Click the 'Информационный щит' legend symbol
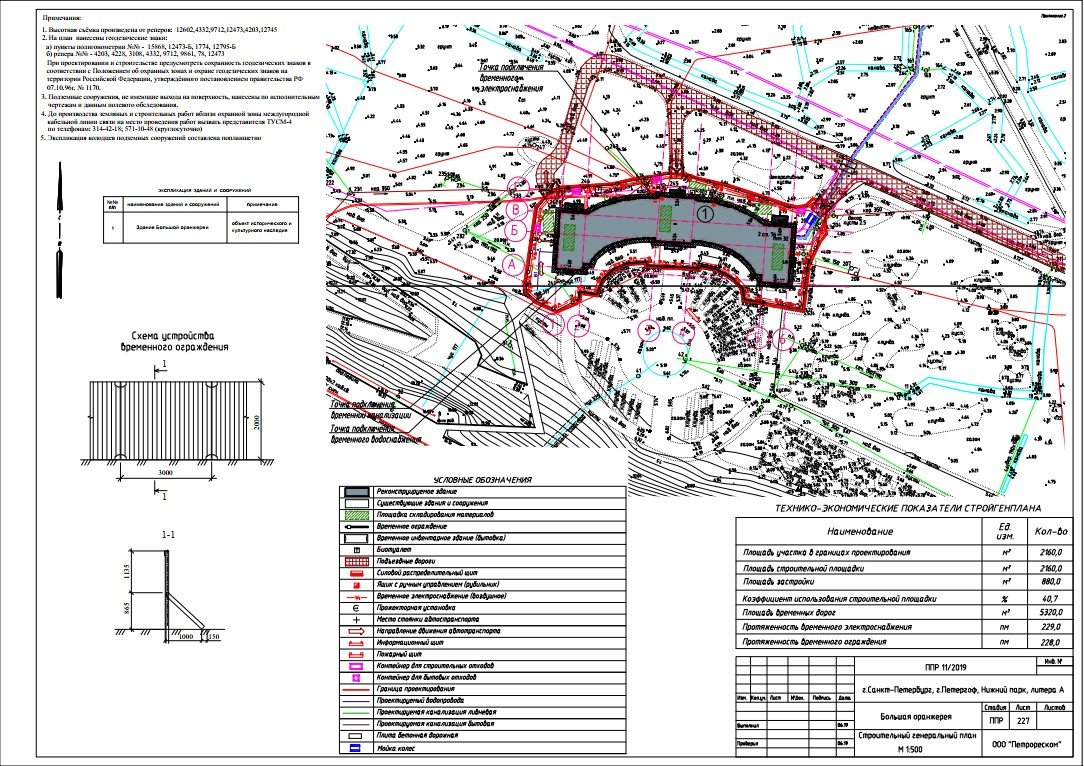Image resolution: width=1084 pixels, height=766 pixels. click(x=356, y=643)
